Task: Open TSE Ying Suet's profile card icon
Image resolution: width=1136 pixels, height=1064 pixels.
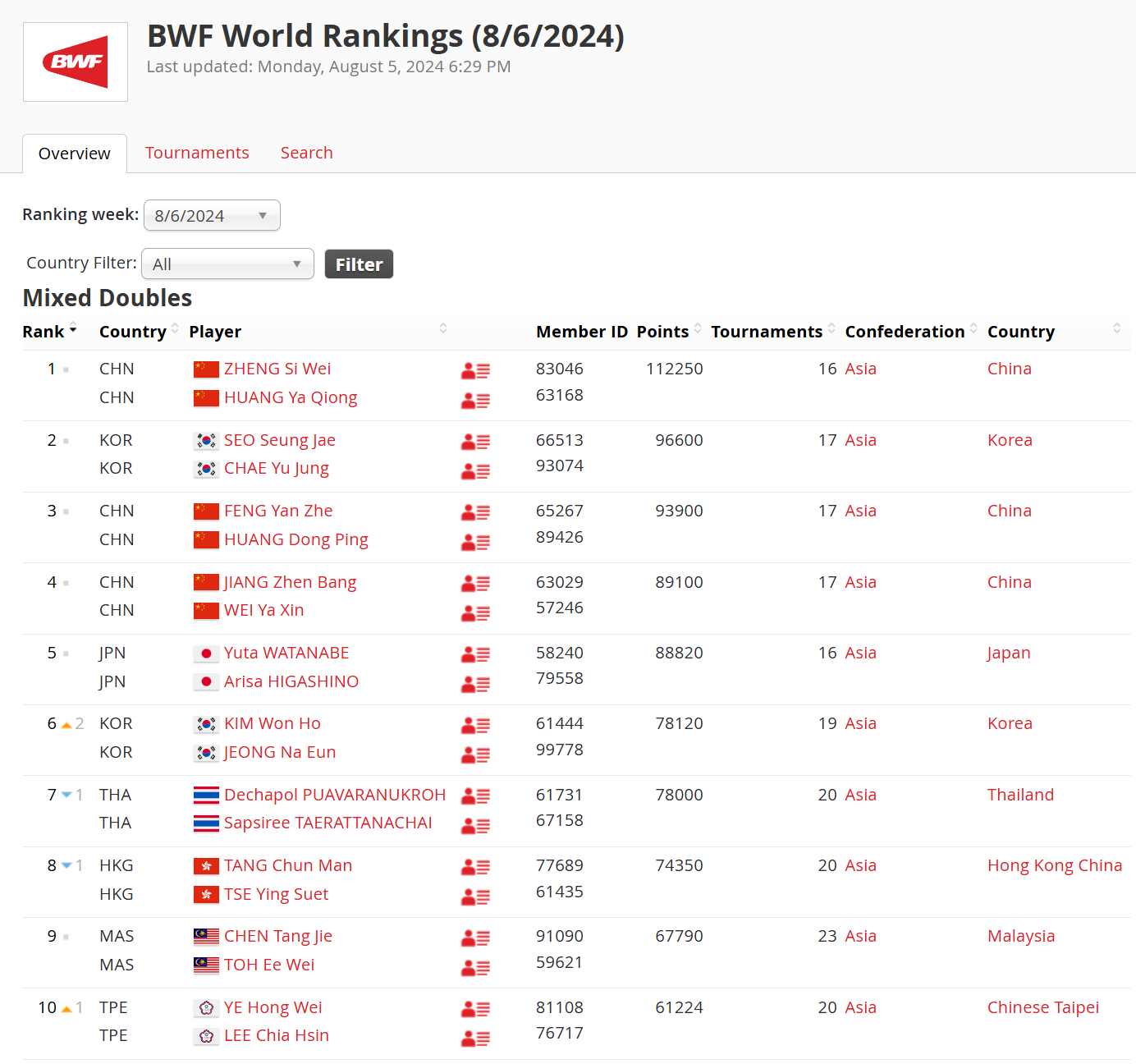Action: point(475,897)
